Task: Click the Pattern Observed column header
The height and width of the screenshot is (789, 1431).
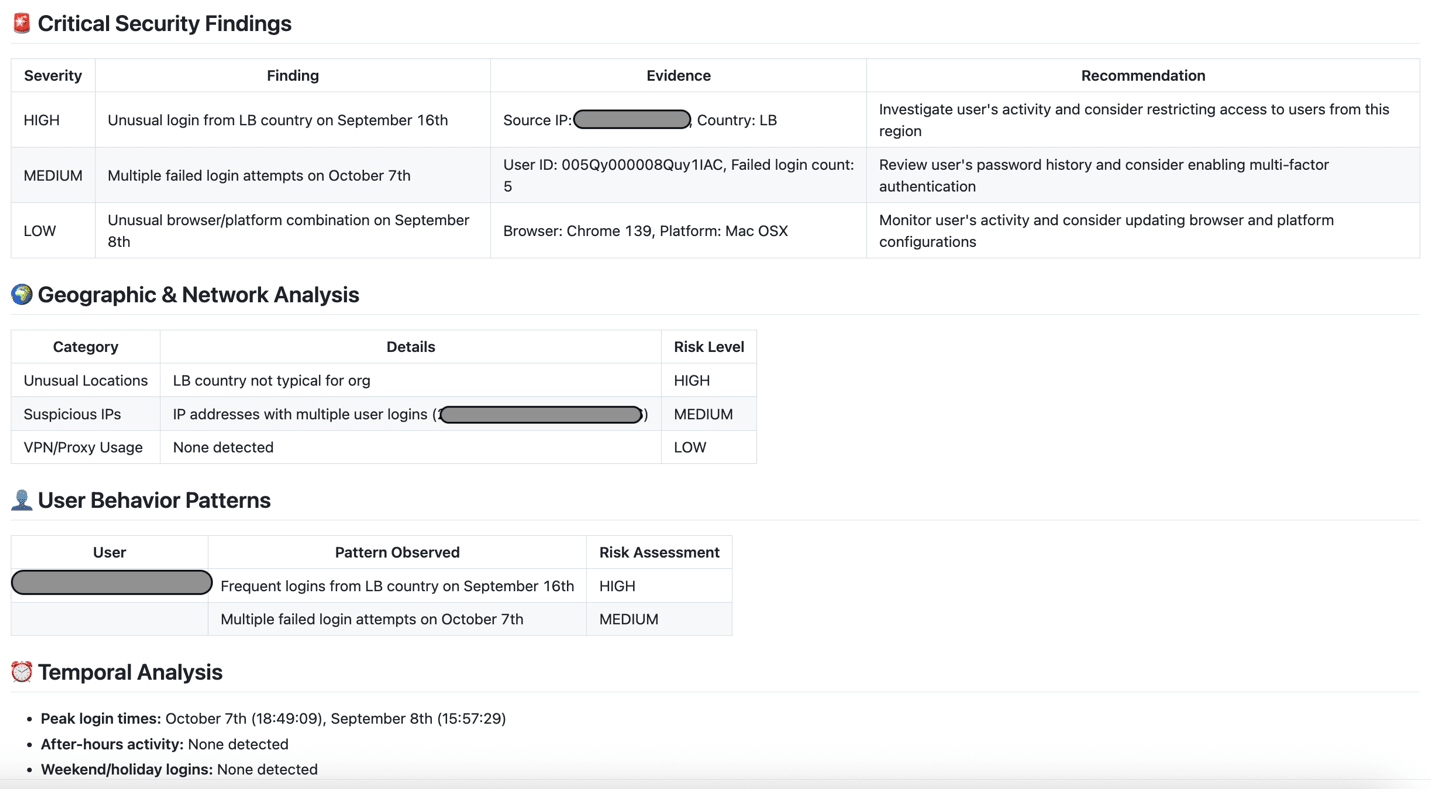Action: [x=397, y=552]
